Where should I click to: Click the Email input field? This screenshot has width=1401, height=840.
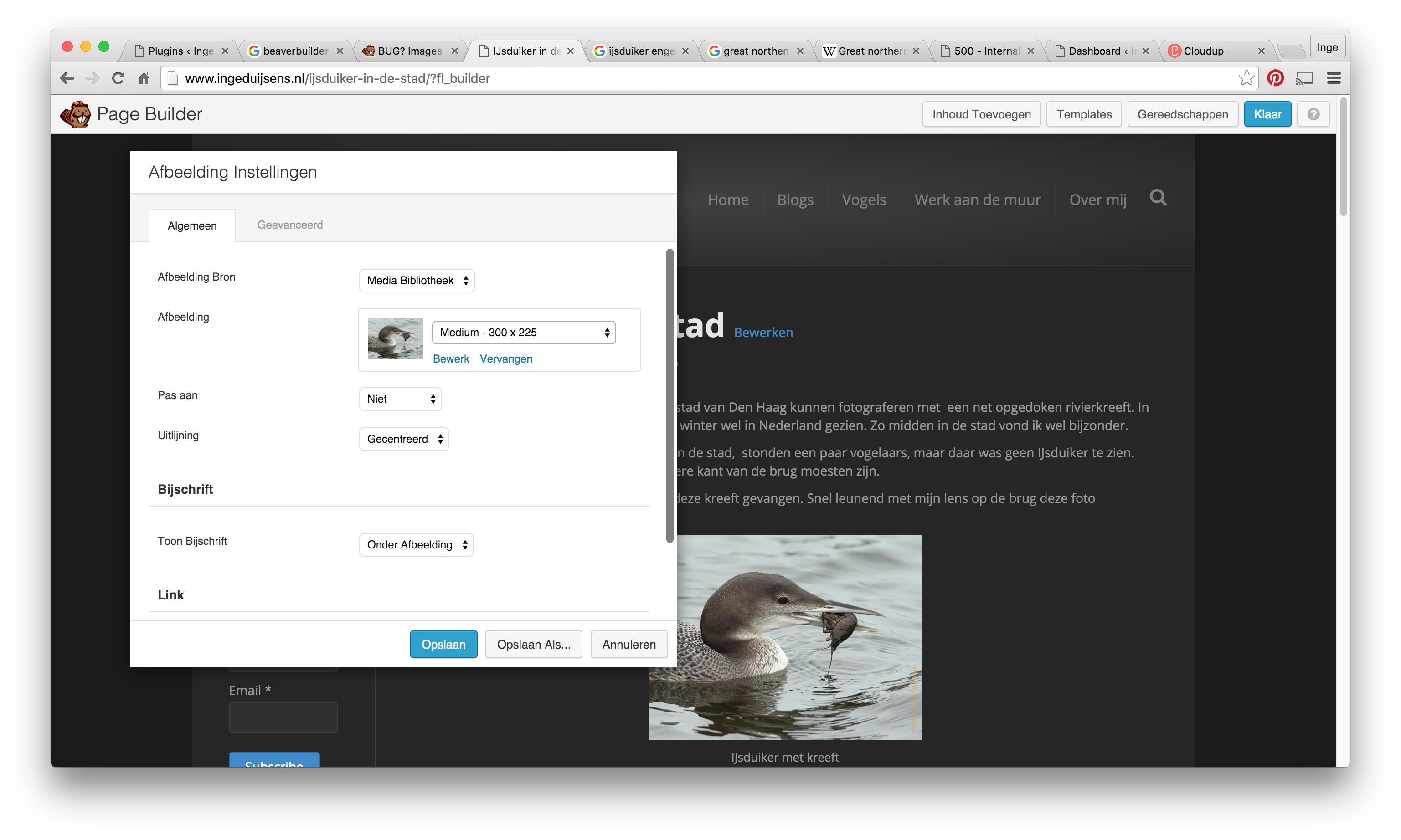283,717
